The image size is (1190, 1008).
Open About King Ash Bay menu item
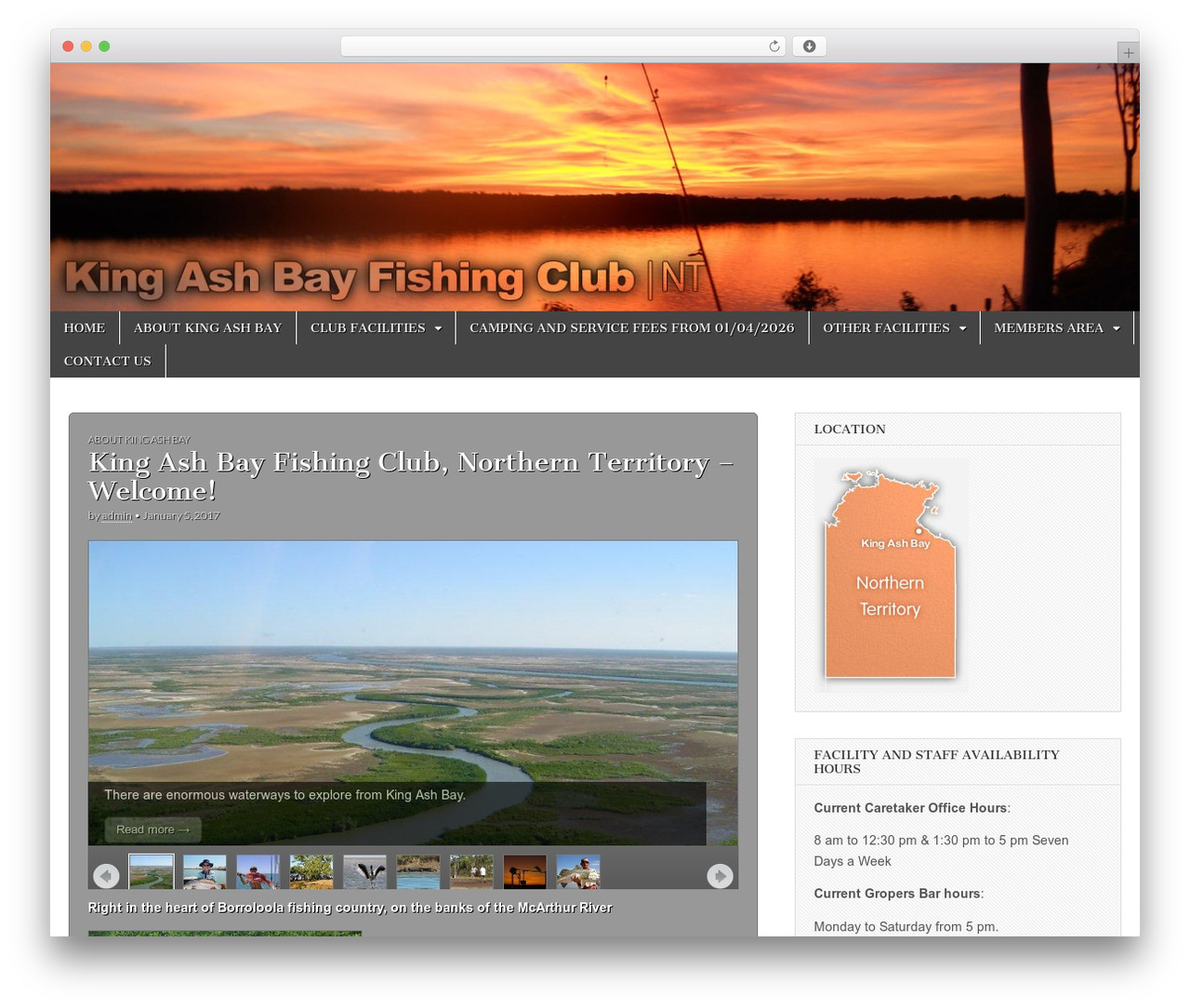point(207,327)
